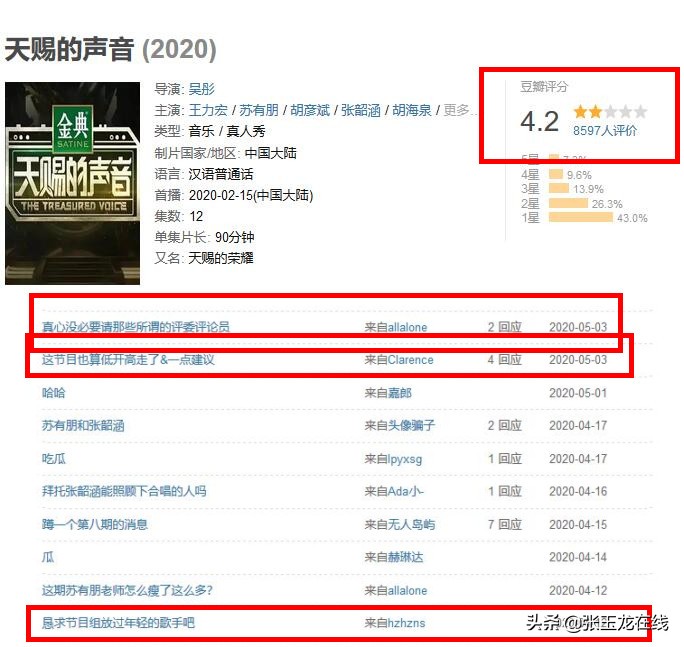Image resolution: width=684 pixels, height=647 pixels.
Task: Click the 2星 26.3% rating bar
Action: pos(568,203)
